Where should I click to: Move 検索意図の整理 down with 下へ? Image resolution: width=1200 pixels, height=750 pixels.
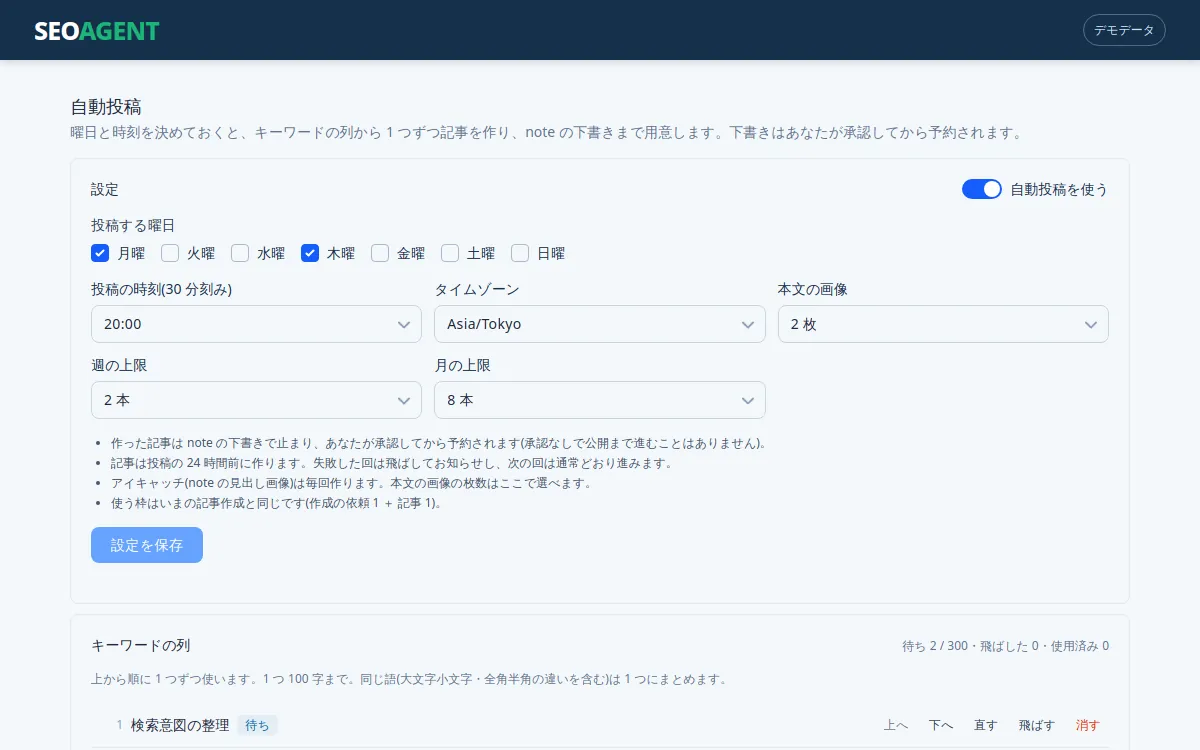click(941, 725)
